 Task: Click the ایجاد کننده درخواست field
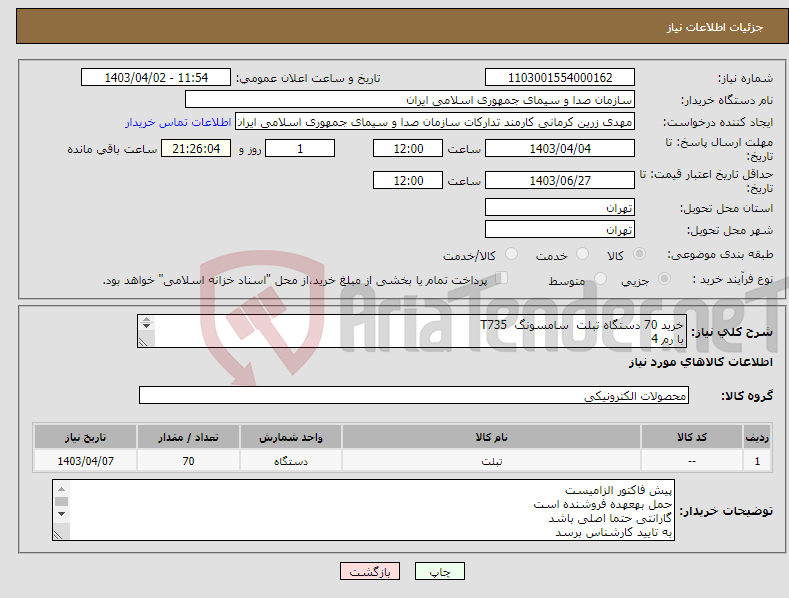tap(435, 122)
